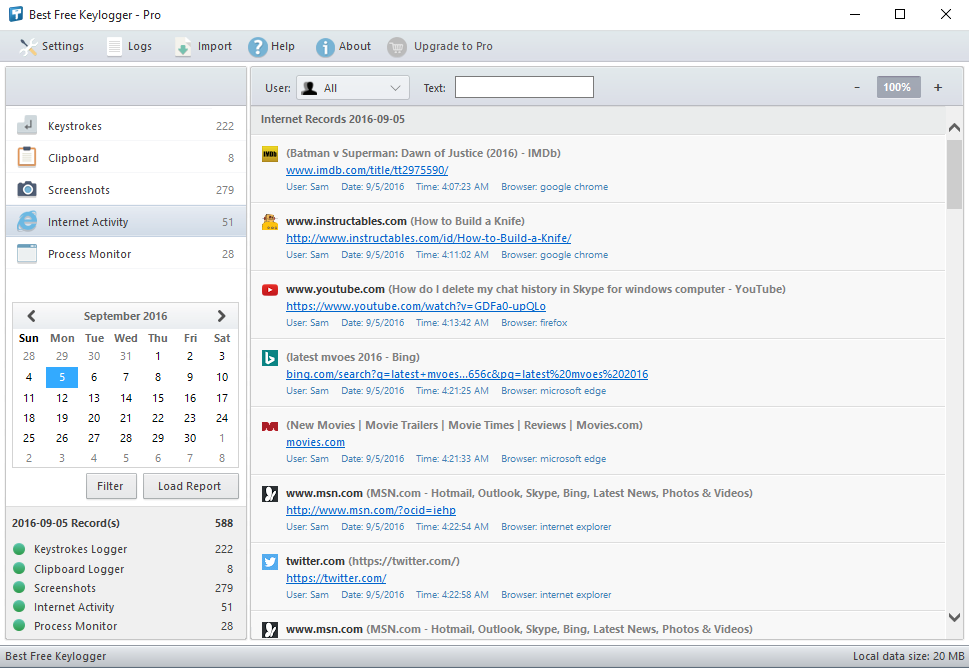Click the vertical scrollbar thumb
The width and height of the screenshot is (969, 668).
pyautogui.click(x=954, y=174)
